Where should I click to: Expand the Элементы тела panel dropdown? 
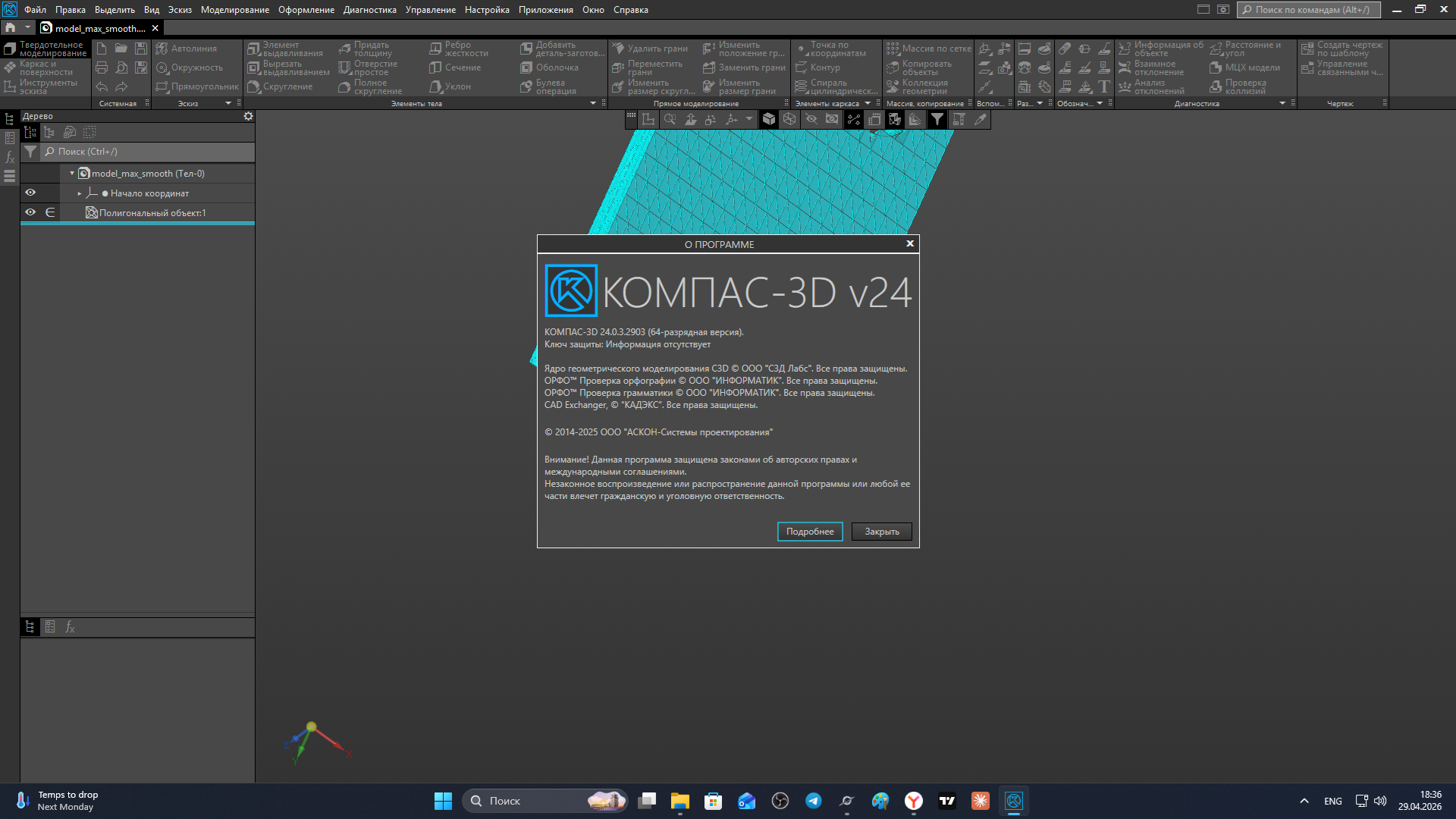[593, 103]
